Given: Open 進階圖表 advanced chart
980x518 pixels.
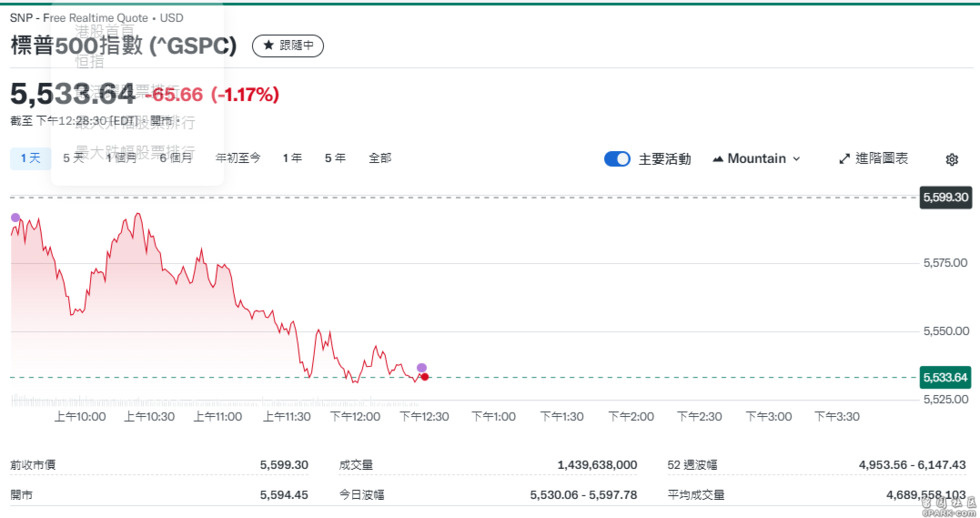Looking at the screenshot, I should tap(873, 159).
